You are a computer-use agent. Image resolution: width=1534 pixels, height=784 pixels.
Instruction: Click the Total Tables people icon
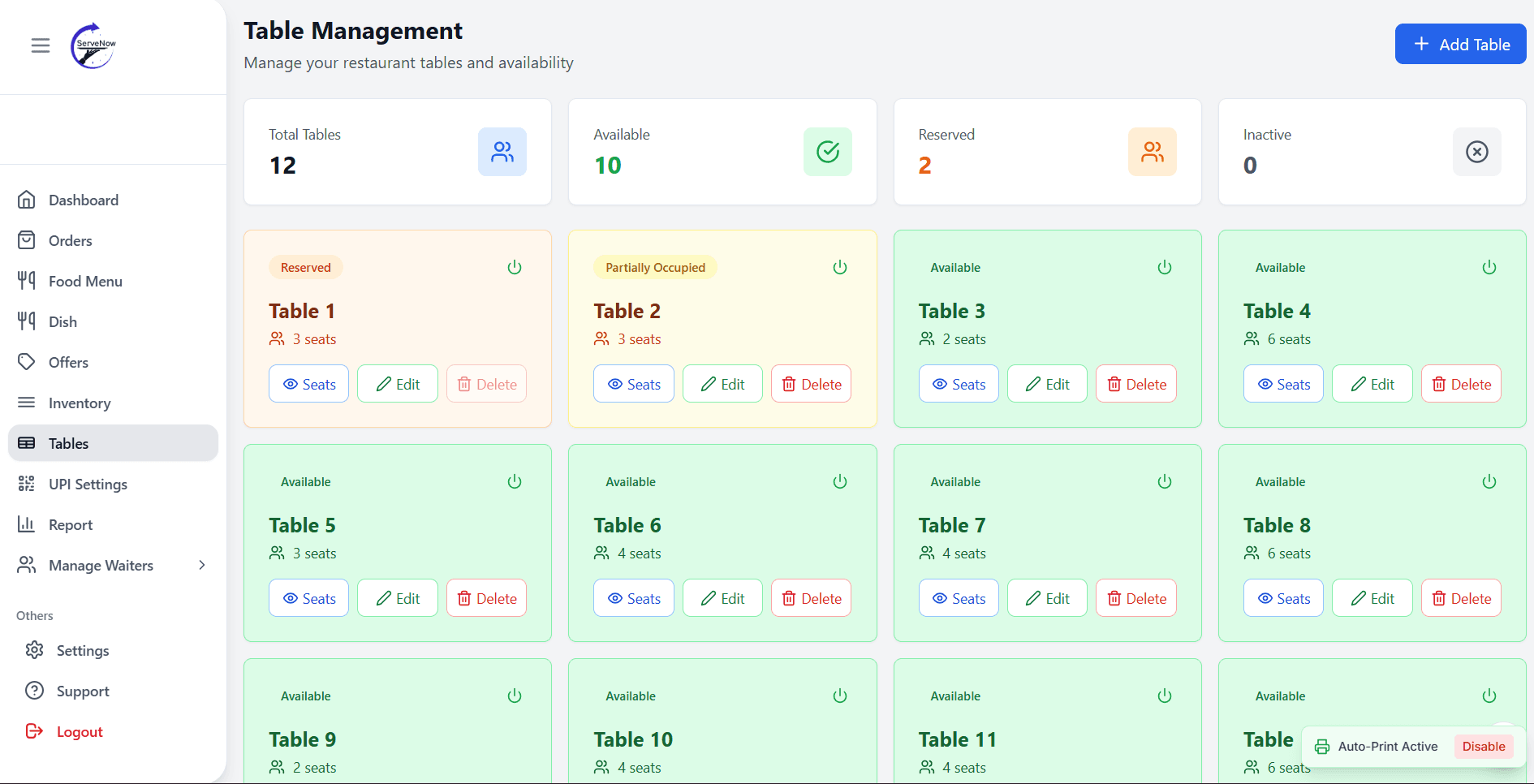coord(502,152)
